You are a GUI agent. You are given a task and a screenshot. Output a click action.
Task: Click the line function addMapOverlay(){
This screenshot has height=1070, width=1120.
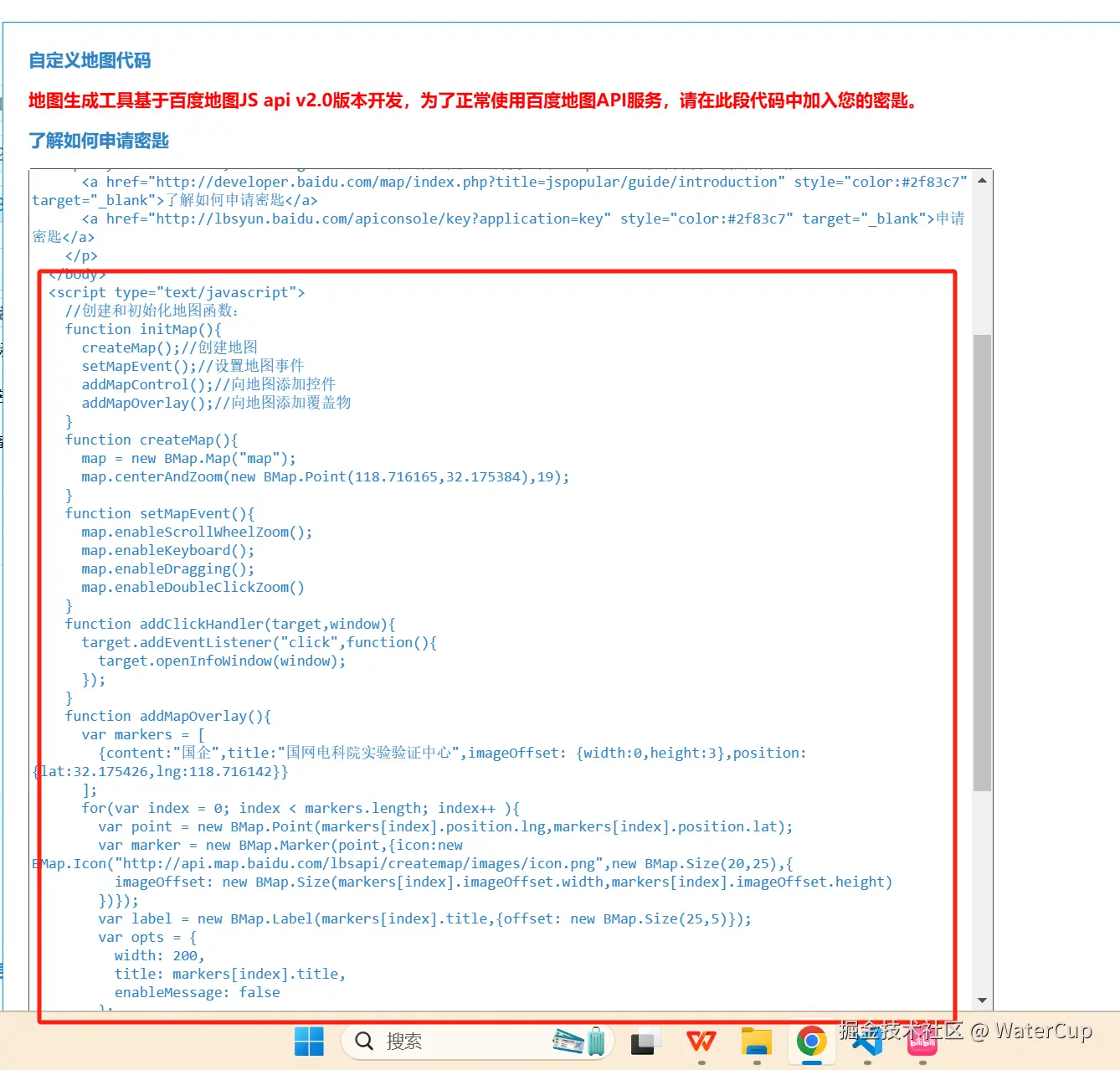click(168, 716)
